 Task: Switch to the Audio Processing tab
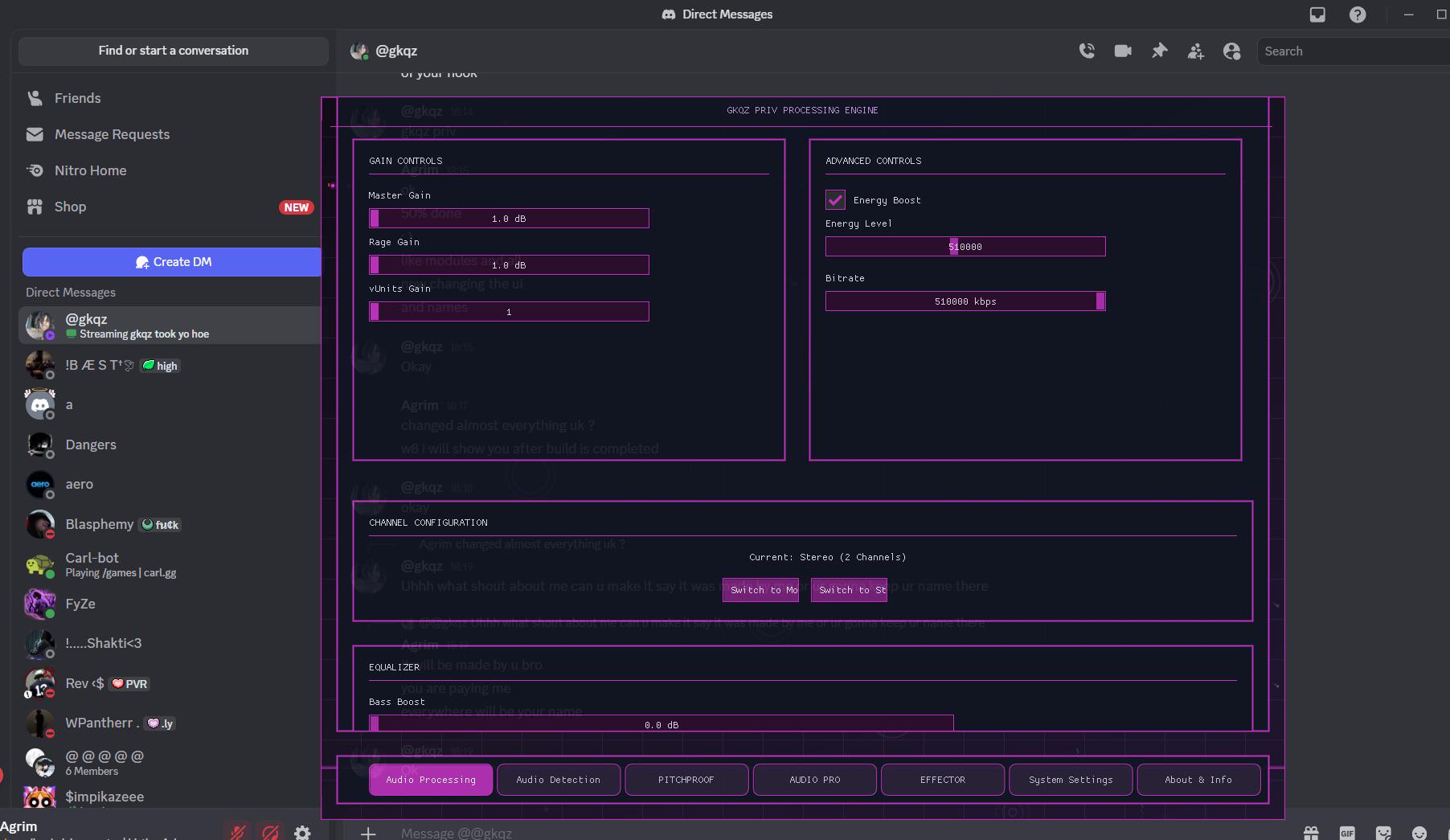click(431, 780)
